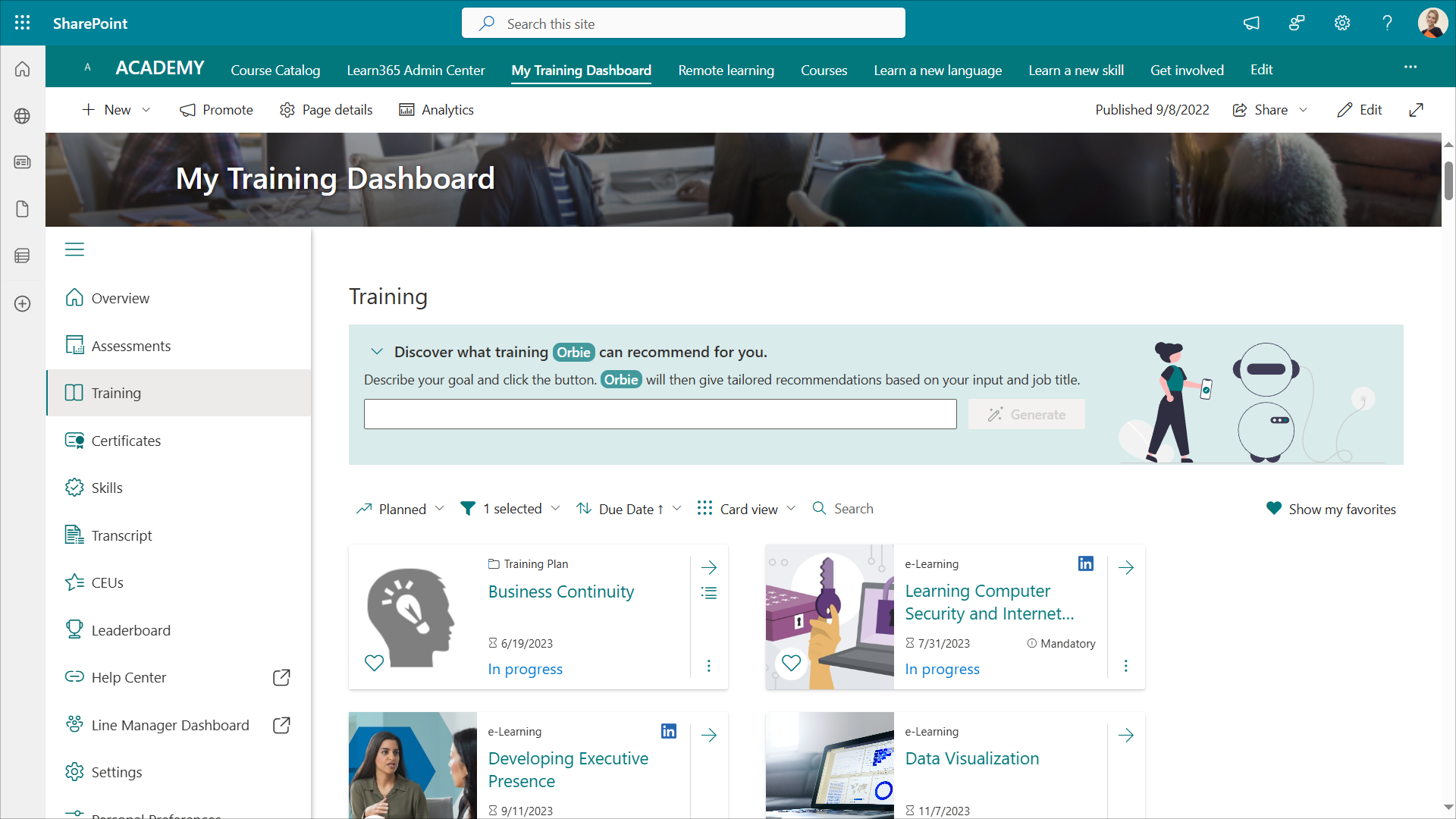Favorite the Business Continuity card with heart
The height and width of the screenshot is (819, 1456).
374,663
